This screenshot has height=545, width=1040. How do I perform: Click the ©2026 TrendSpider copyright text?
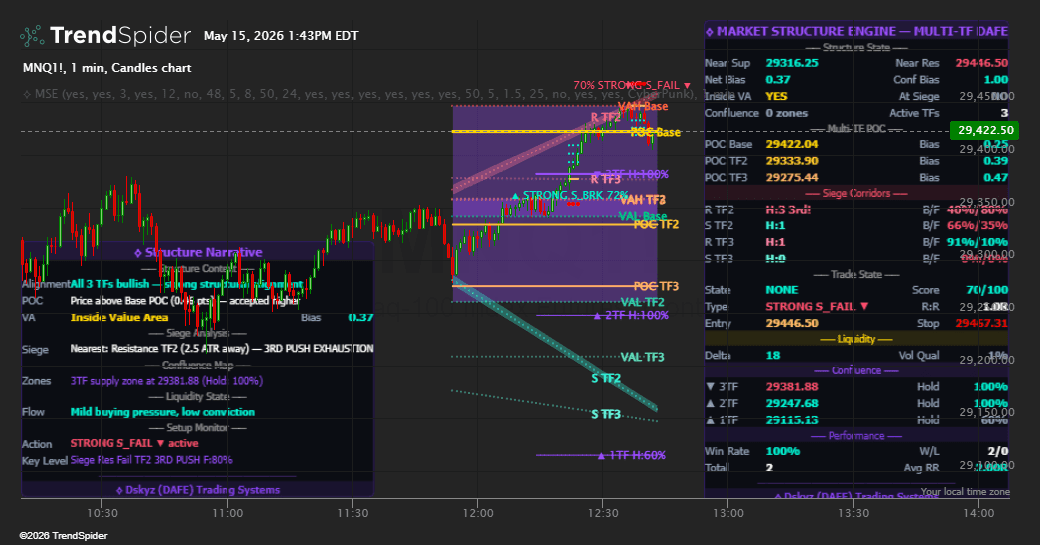coord(63,536)
